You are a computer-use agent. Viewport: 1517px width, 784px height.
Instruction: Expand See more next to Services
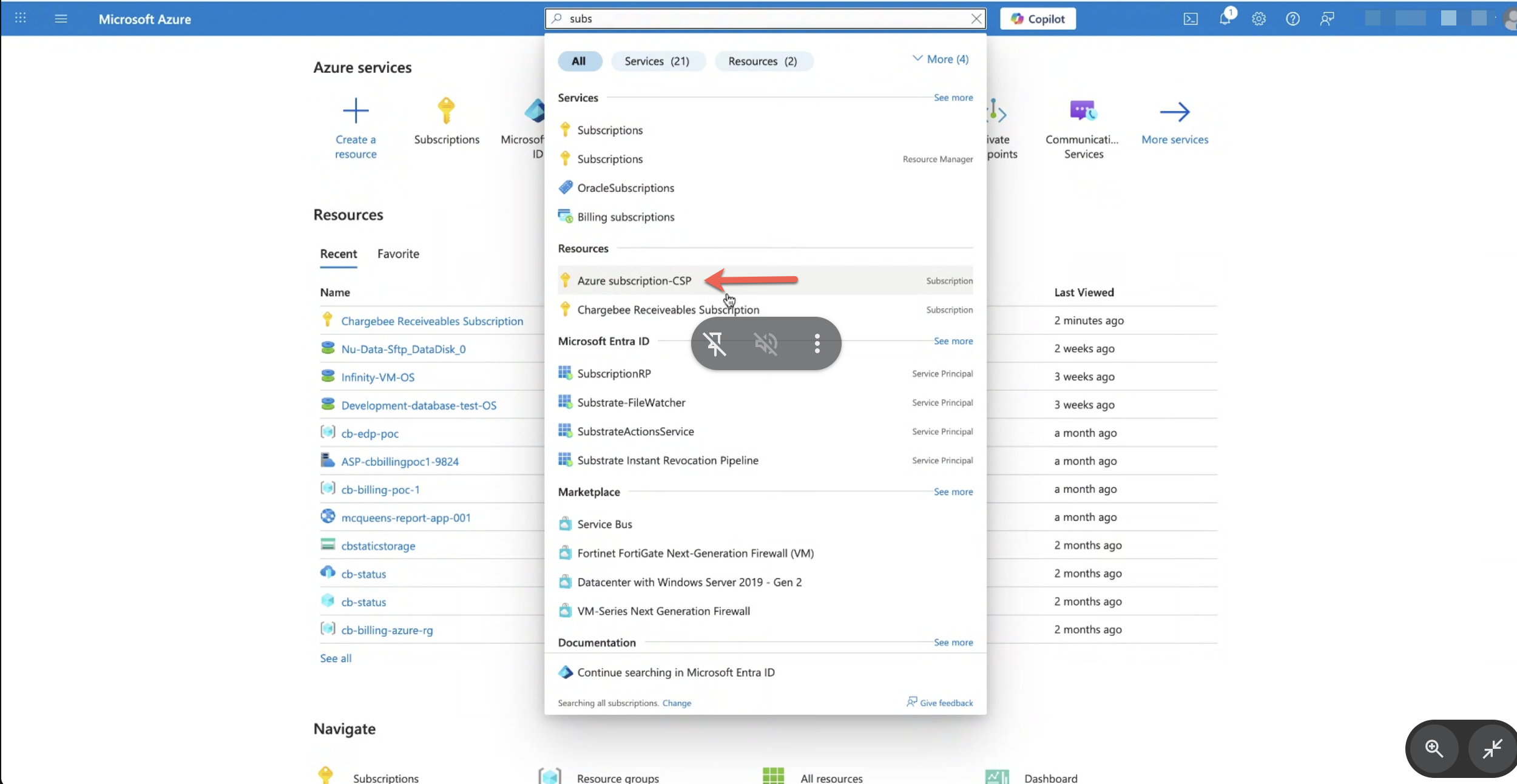(953, 98)
